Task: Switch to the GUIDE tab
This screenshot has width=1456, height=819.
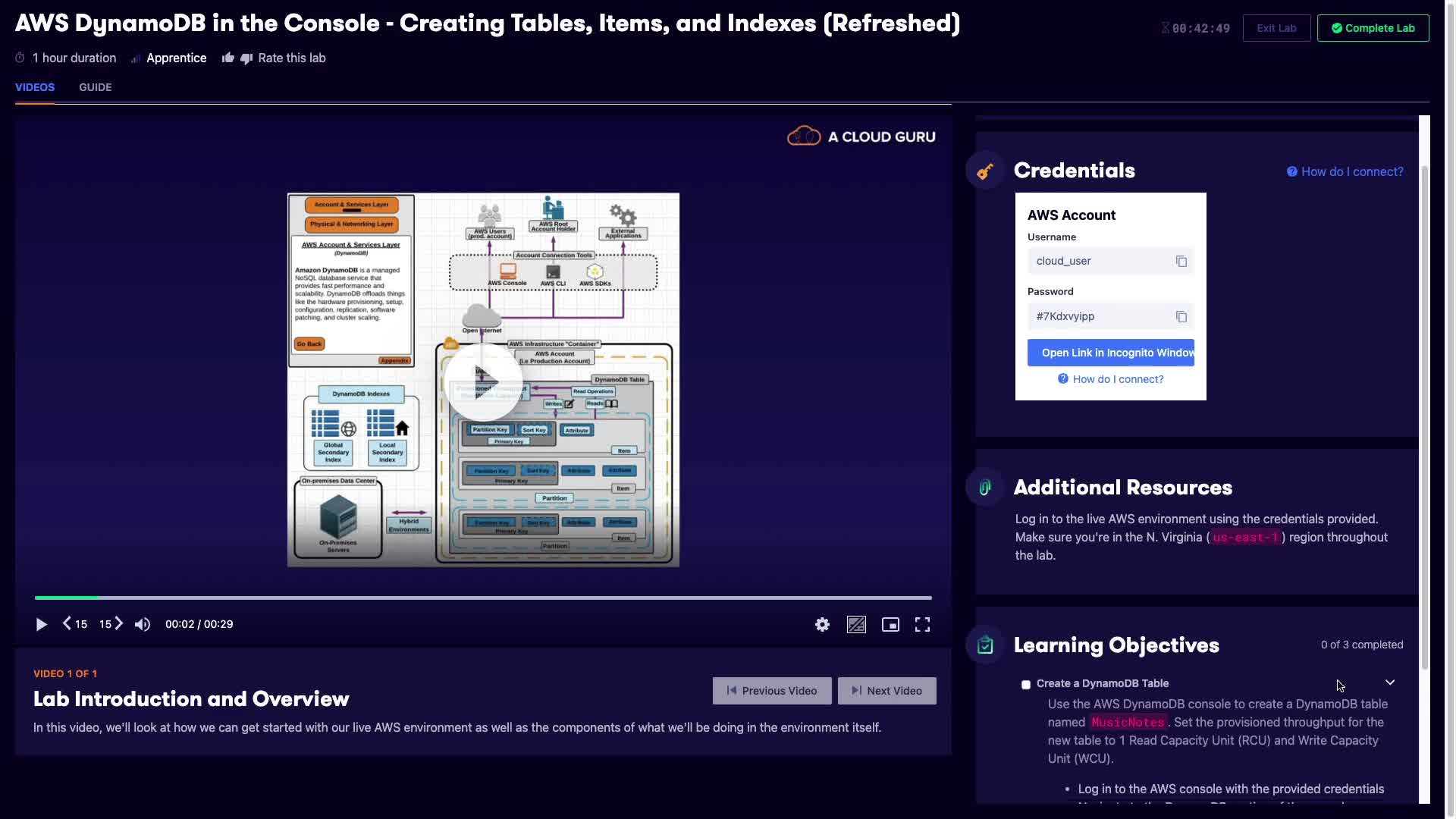Action: pos(96,87)
